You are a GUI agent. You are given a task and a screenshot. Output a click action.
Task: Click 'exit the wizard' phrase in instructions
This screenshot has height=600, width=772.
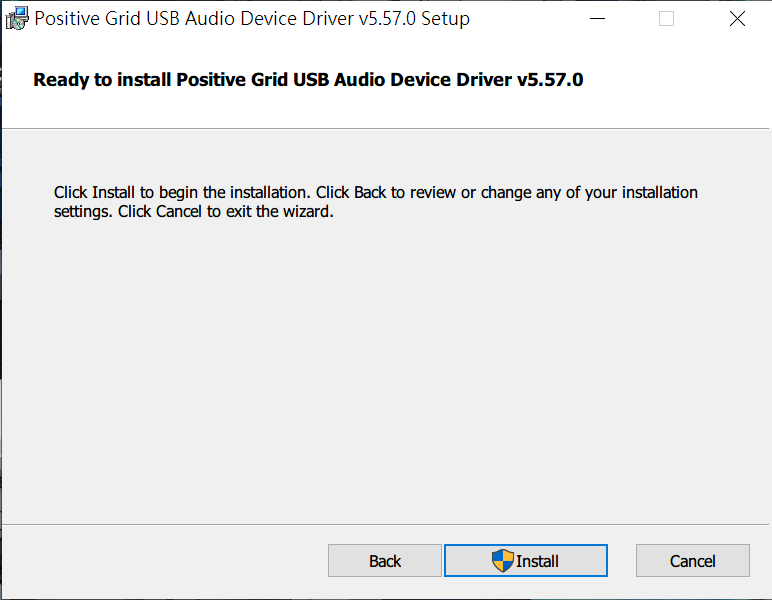280,212
